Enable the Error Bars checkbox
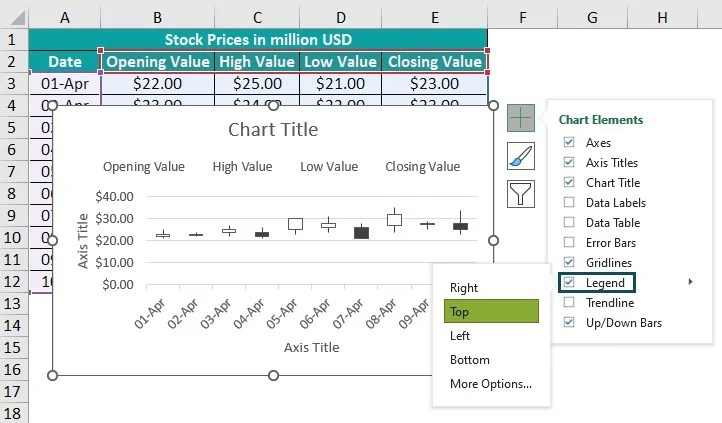 pyautogui.click(x=569, y=242)
